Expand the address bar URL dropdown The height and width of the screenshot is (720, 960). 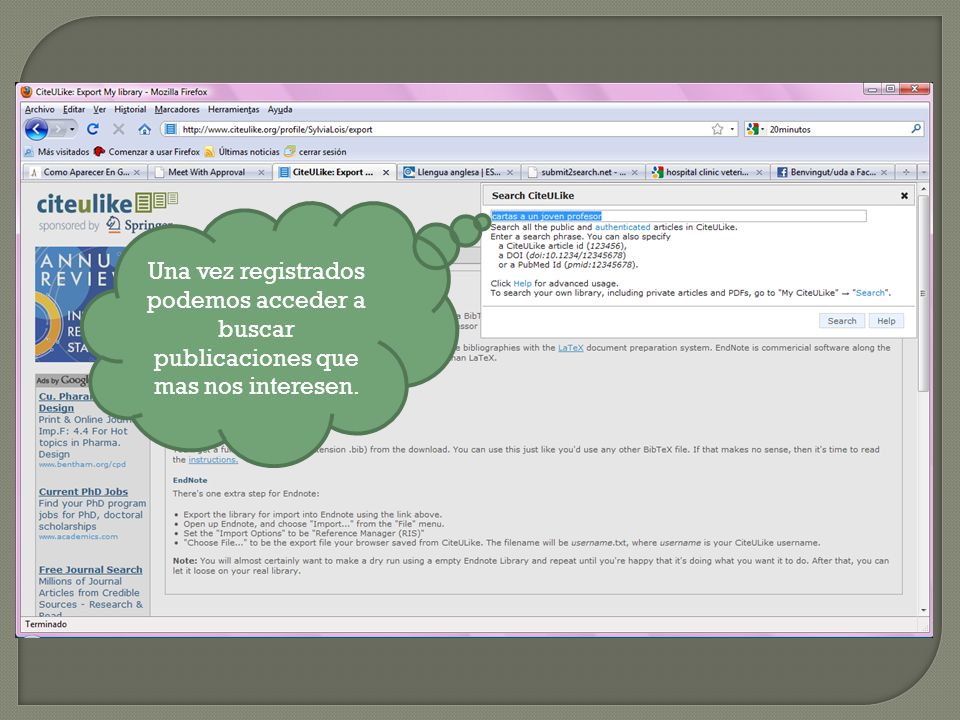point(732,129)
